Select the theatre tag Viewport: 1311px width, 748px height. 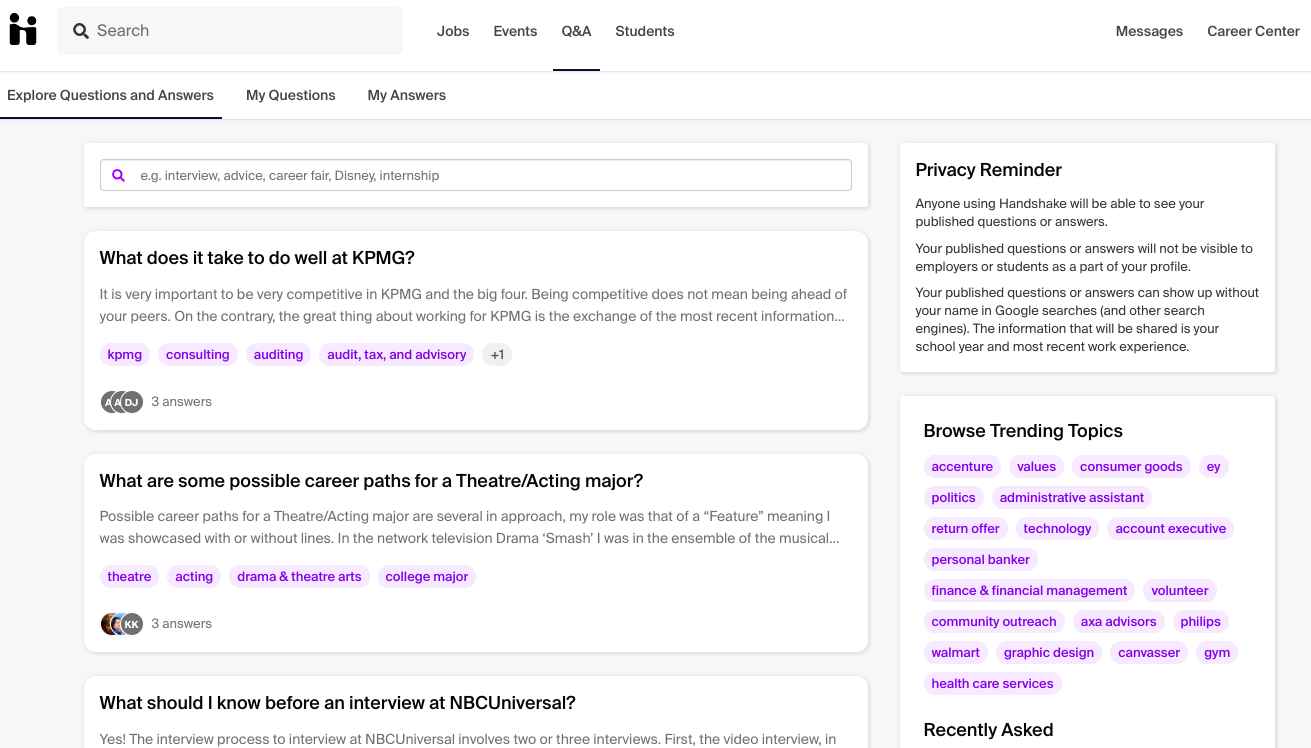click(x=130, y=576)
